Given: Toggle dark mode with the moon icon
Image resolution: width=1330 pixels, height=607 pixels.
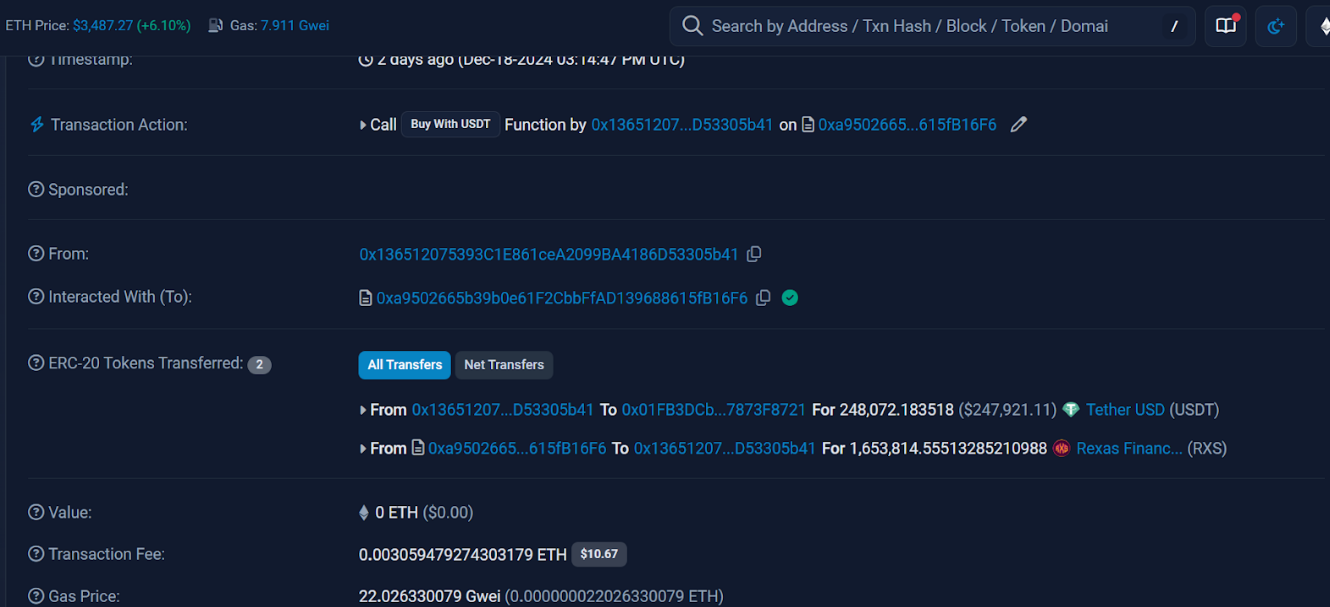Looking at the screenshot, I should click(x=1276, y=26).
